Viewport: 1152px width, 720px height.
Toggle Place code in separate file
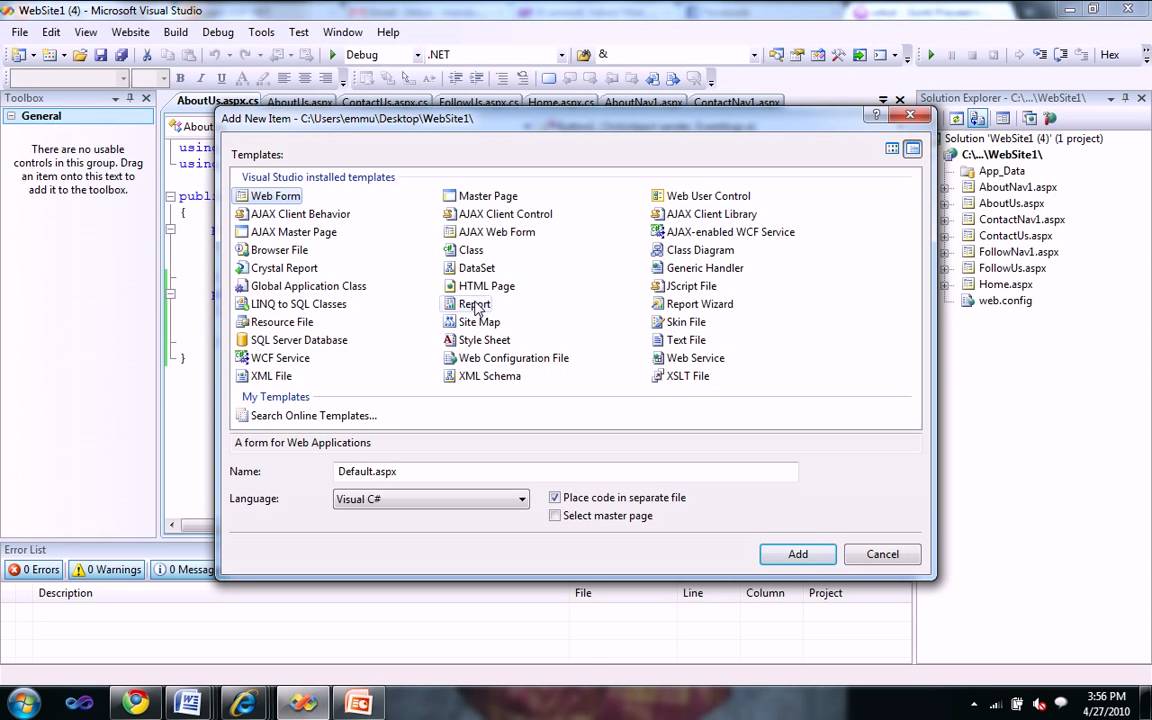click(x=555, y=497)
